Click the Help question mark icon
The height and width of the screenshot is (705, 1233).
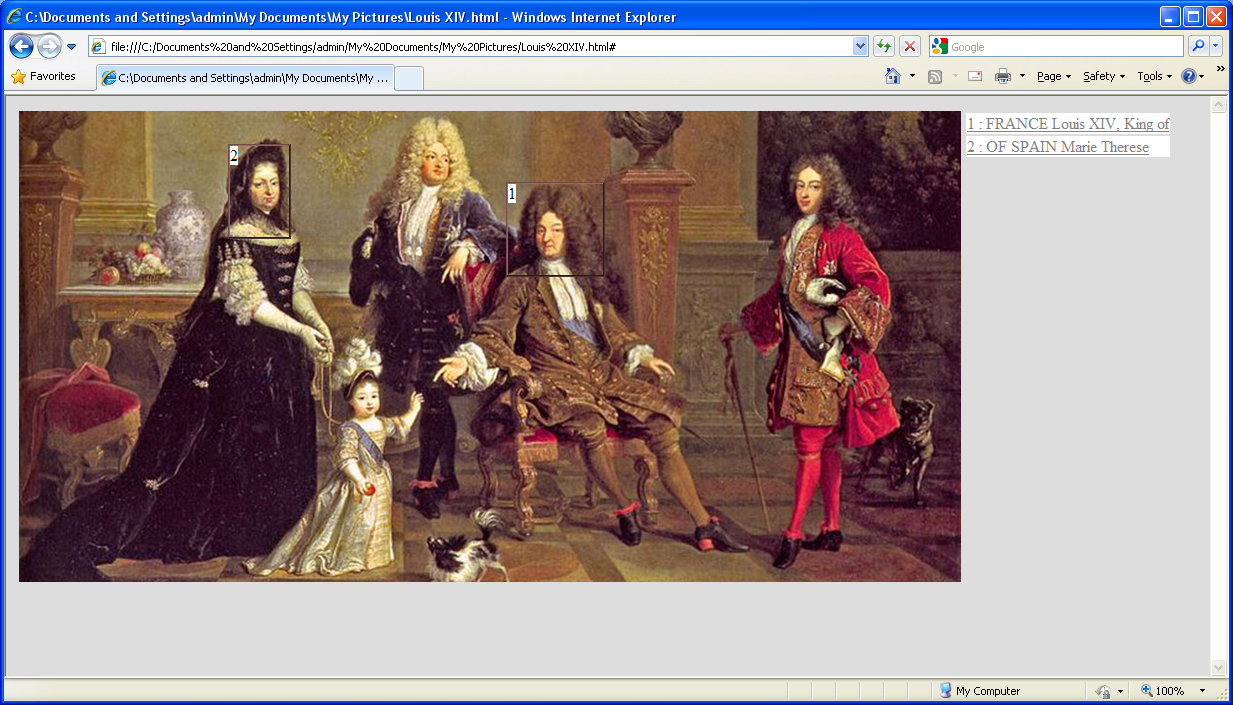click(1188, 76)
